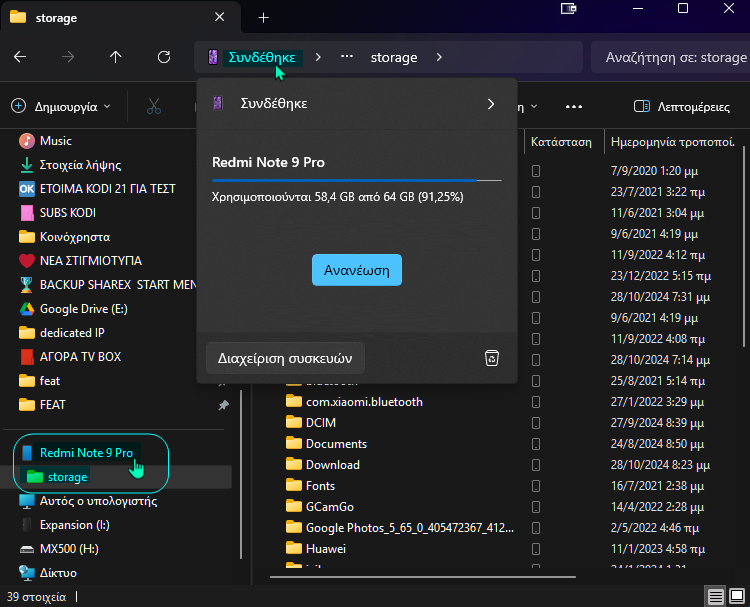The width and height of the screenshot is (750, 607).
Task: Expand Συνδέθηκε row chevron in popup
Action: (491, 104)
